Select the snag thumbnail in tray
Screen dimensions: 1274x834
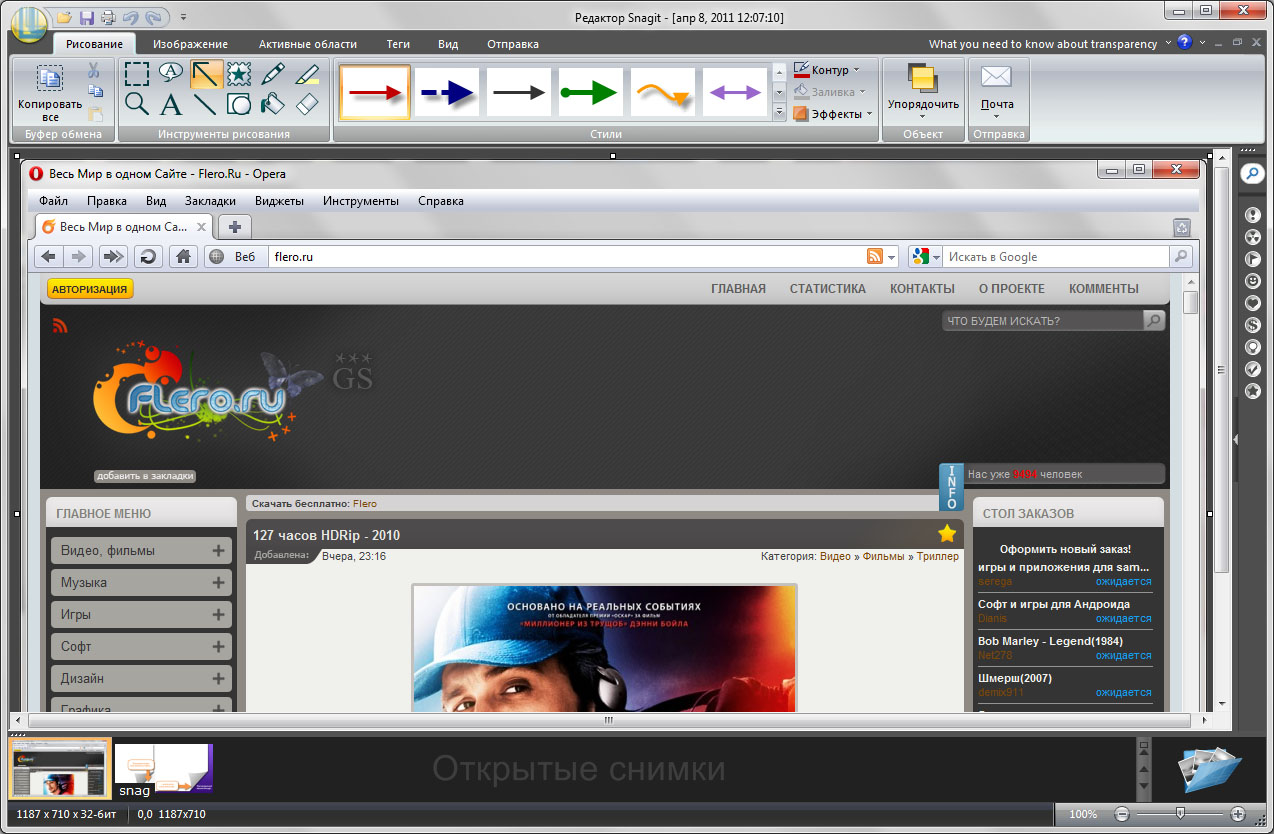click(x=164, y=769)
